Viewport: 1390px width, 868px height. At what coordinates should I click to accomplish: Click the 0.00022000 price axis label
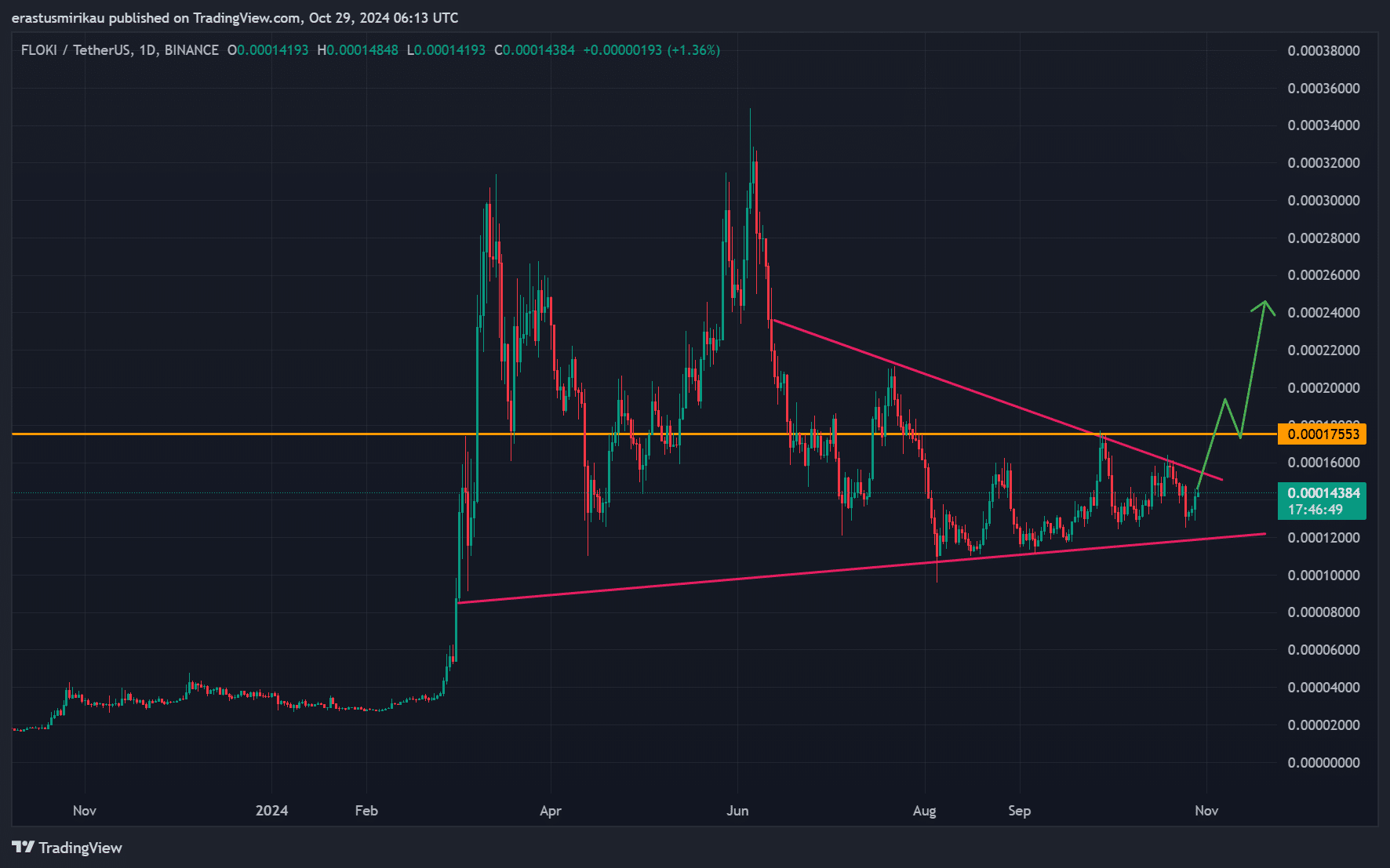pyautogui.click(x=1323, y=350)
